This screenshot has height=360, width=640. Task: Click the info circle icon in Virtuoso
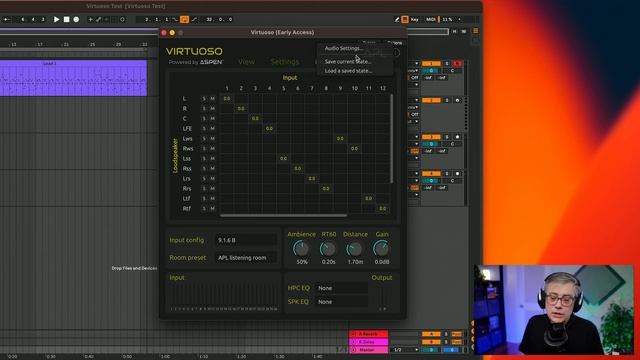[396, 53]
